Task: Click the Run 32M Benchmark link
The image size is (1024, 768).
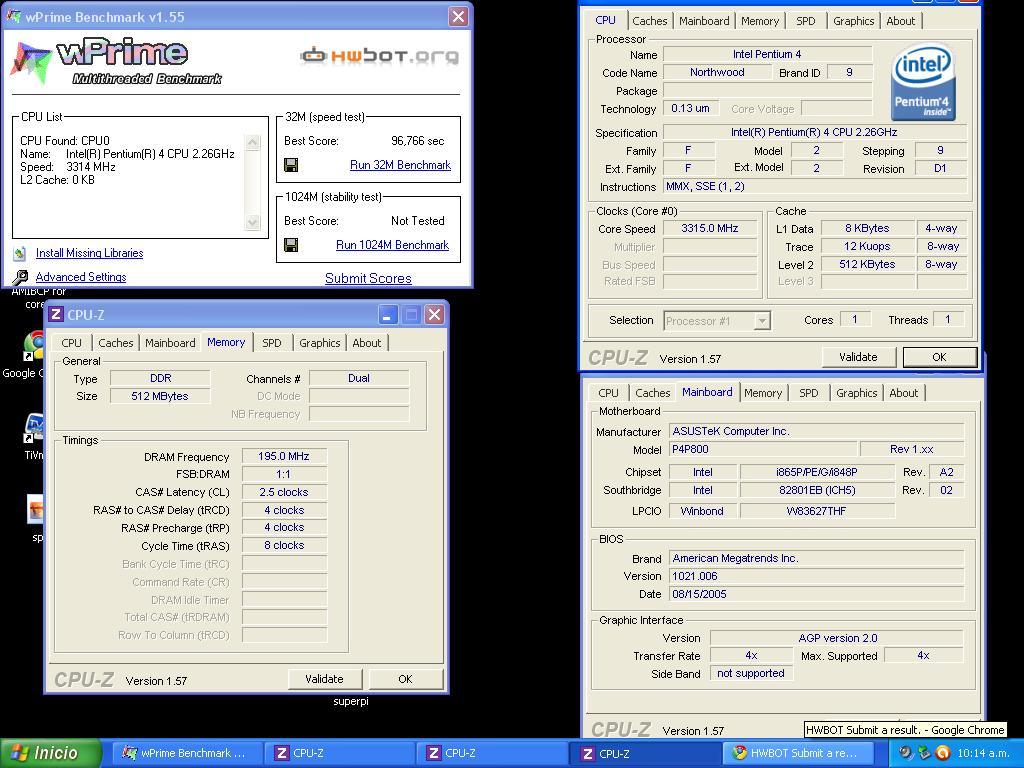Action: coord(400,165)
